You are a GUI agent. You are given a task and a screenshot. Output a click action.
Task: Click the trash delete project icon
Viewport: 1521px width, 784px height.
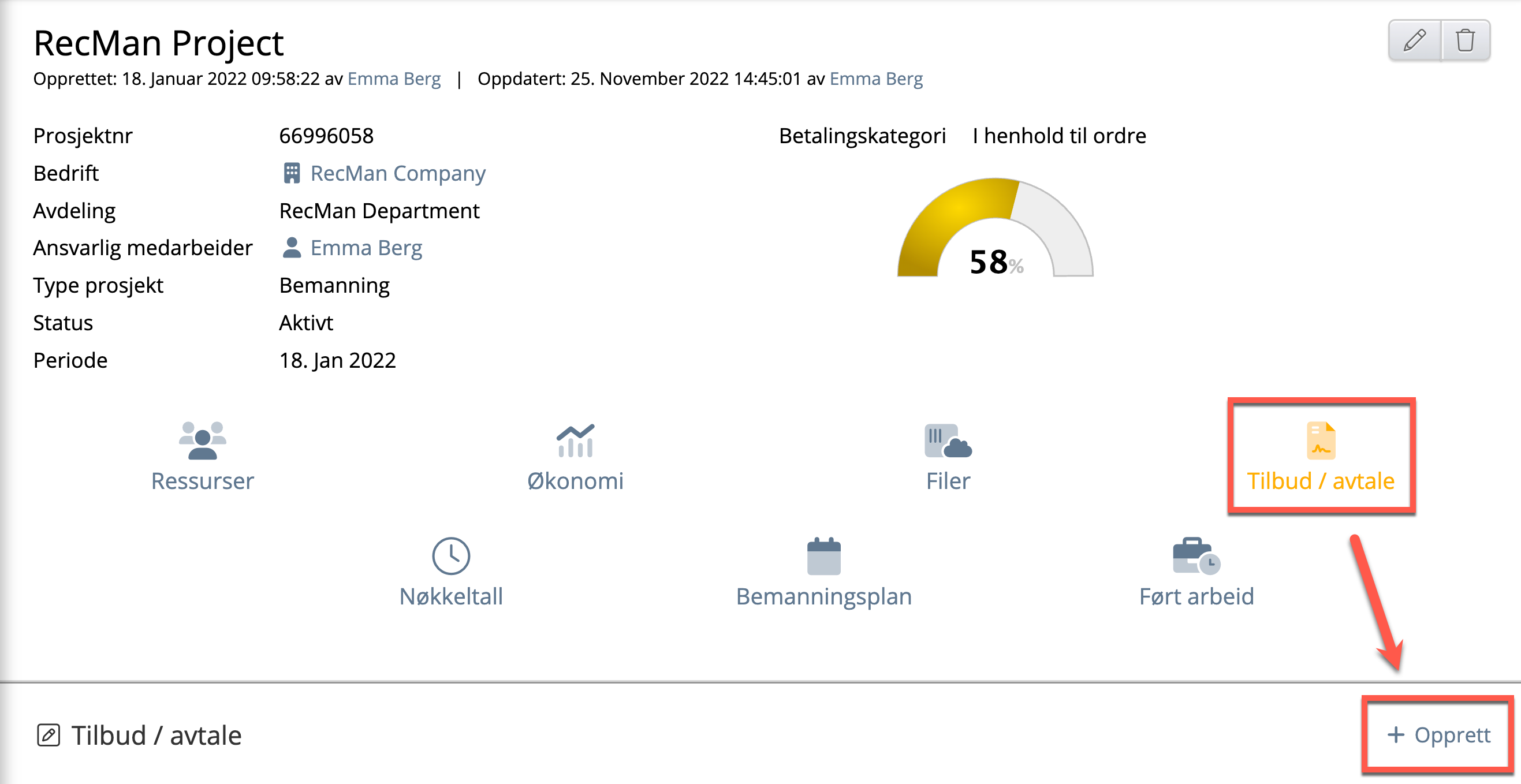coord(1466,40)
